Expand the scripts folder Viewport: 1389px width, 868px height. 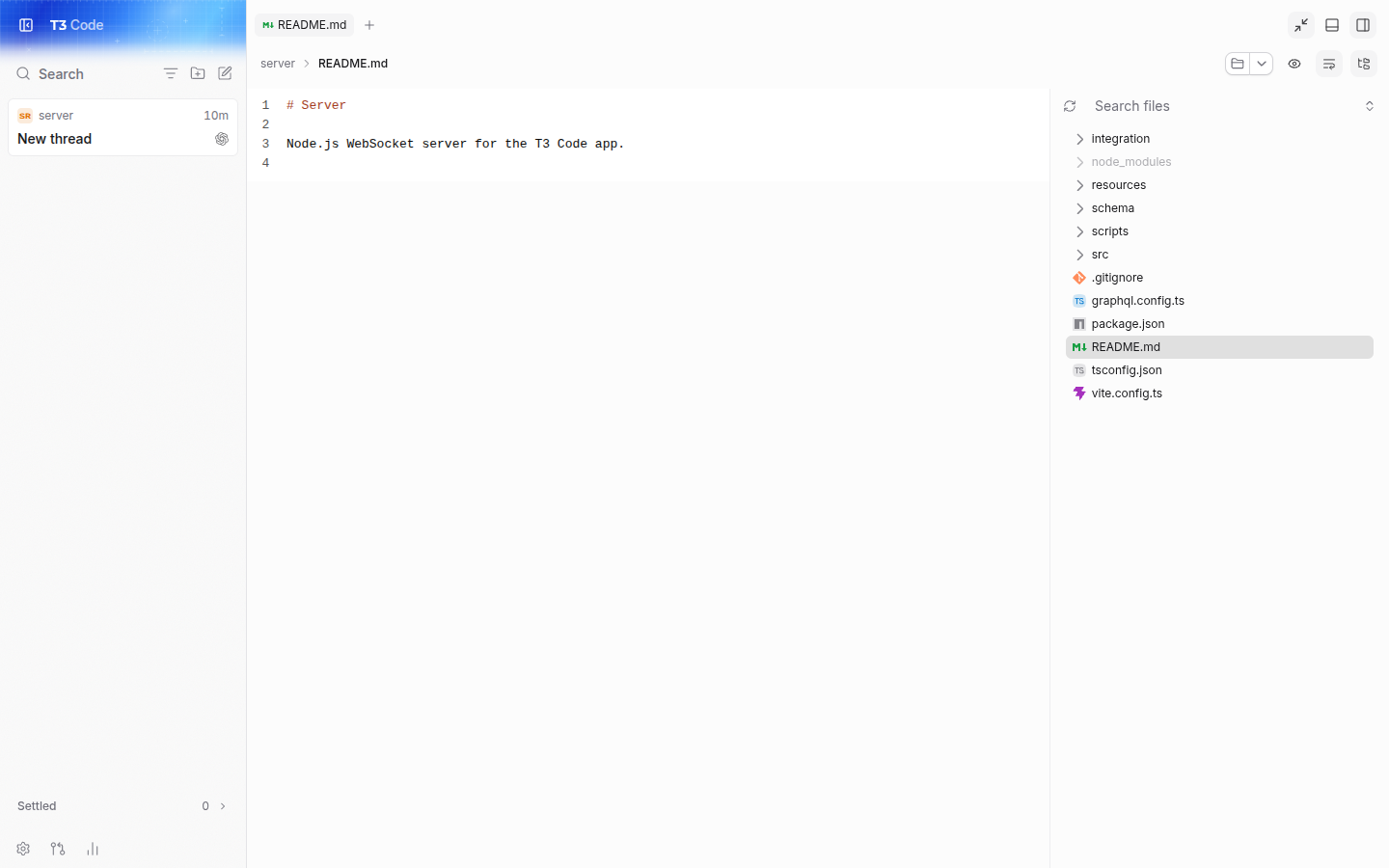pyautogui.click(x=1219, y=231)
